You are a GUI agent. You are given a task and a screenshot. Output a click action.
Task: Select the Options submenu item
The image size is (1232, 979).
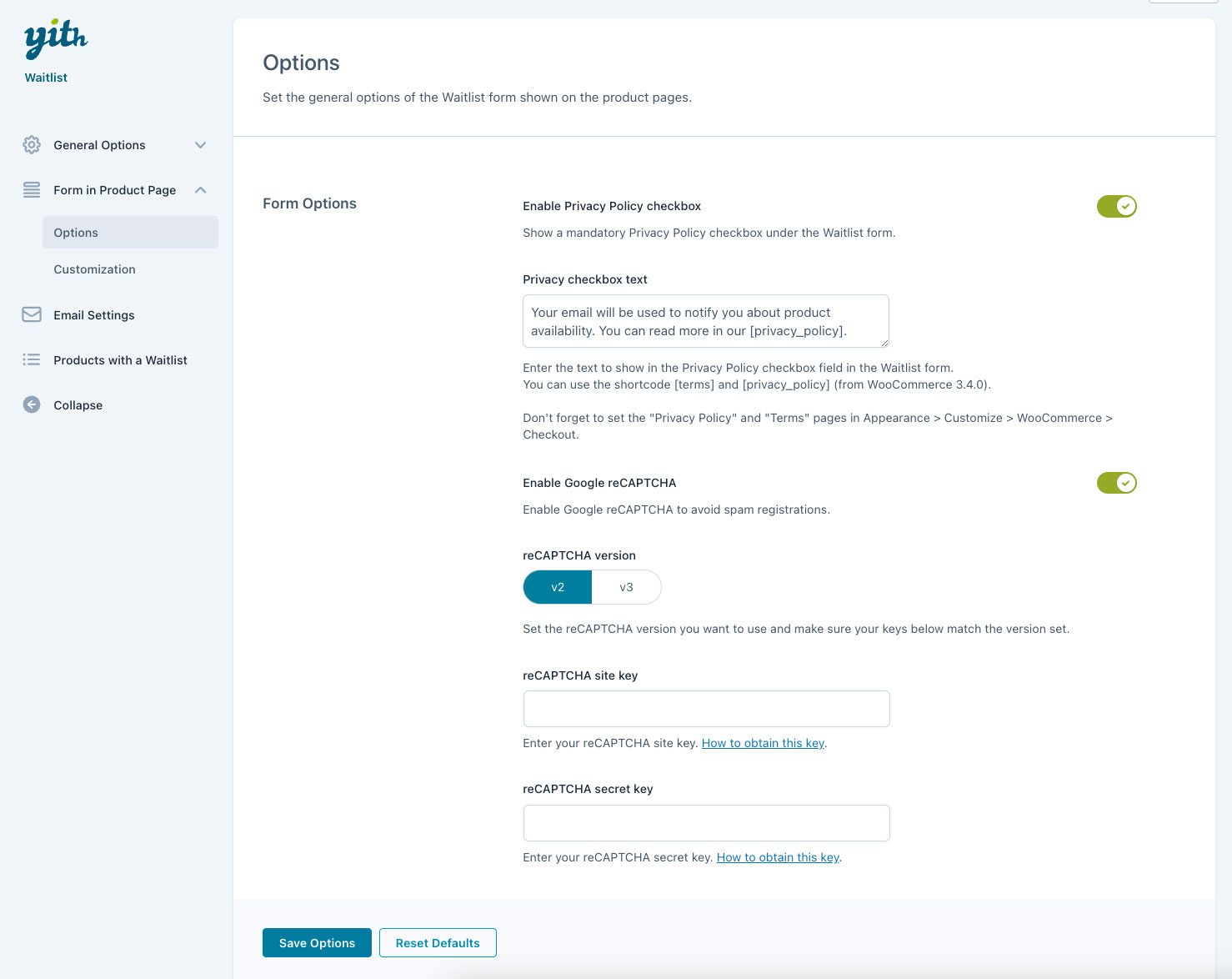pos(76,233)
